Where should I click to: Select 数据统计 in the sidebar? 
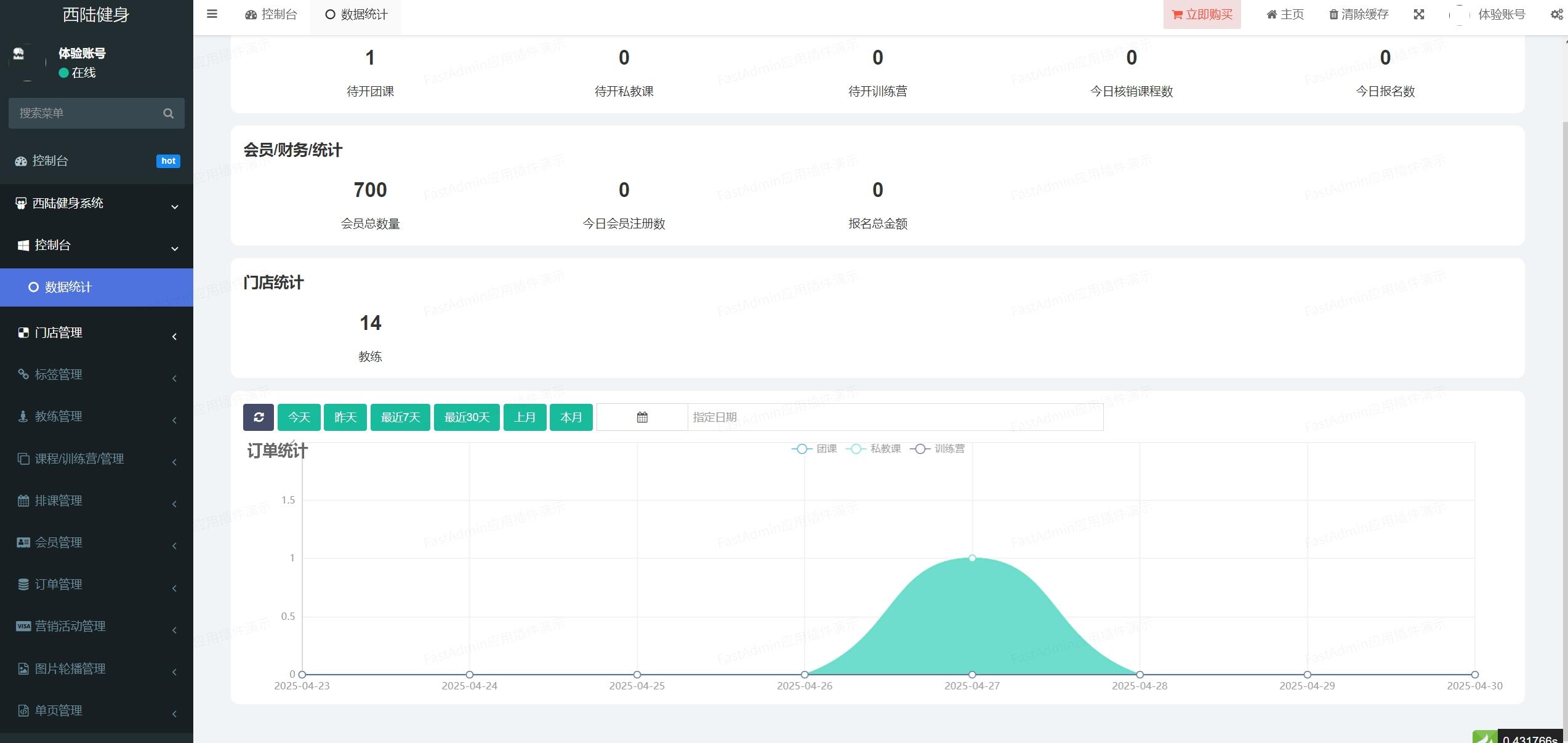tap(68, 287)
